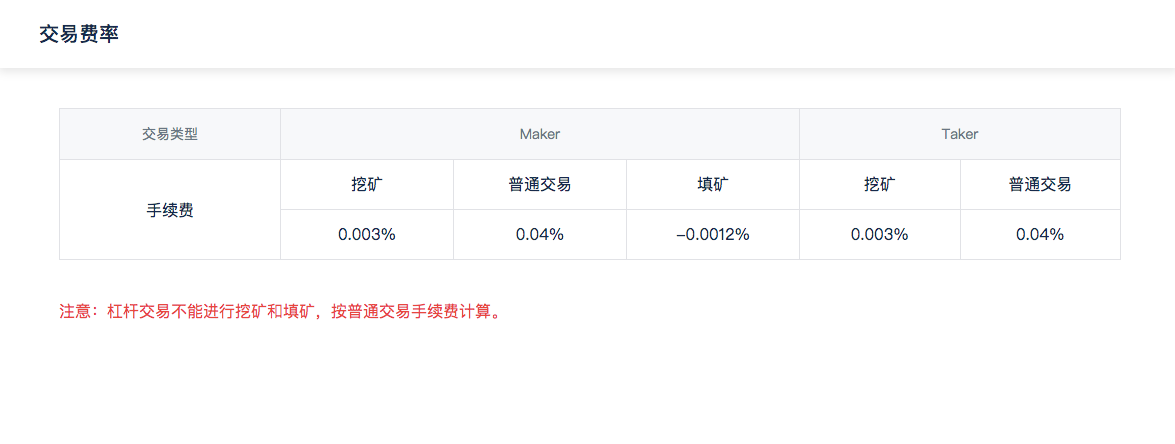Select Maker 普通交易 fee value 0.04%
This screenshot has height=444, width=1175.
click(x=540, y=235)
